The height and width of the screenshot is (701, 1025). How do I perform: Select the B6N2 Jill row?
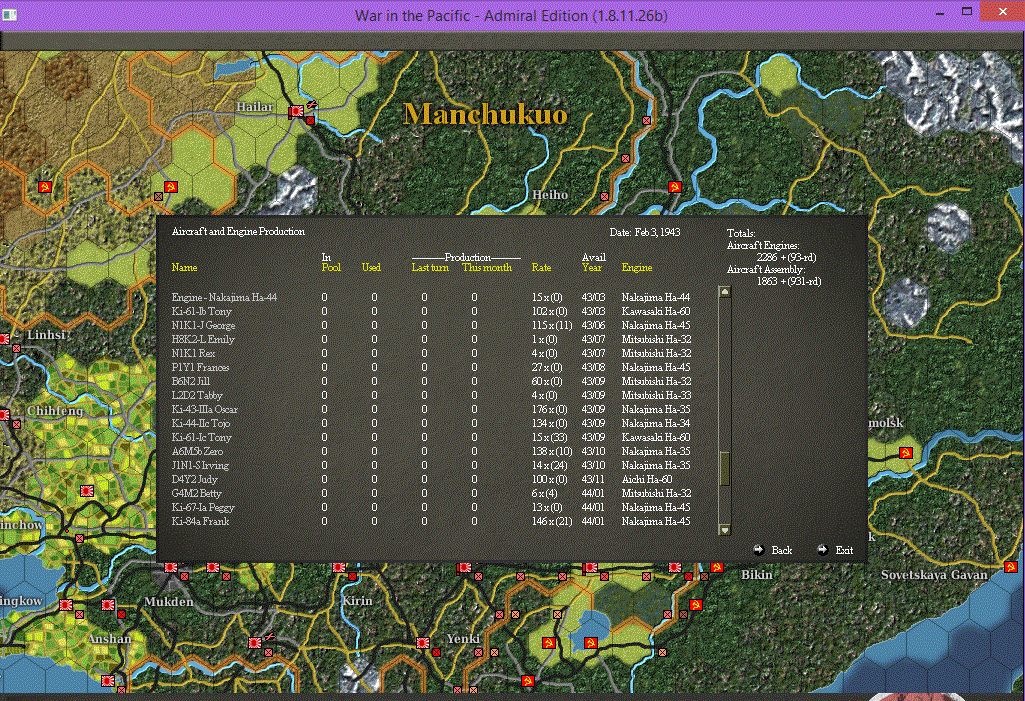point(431,381)
